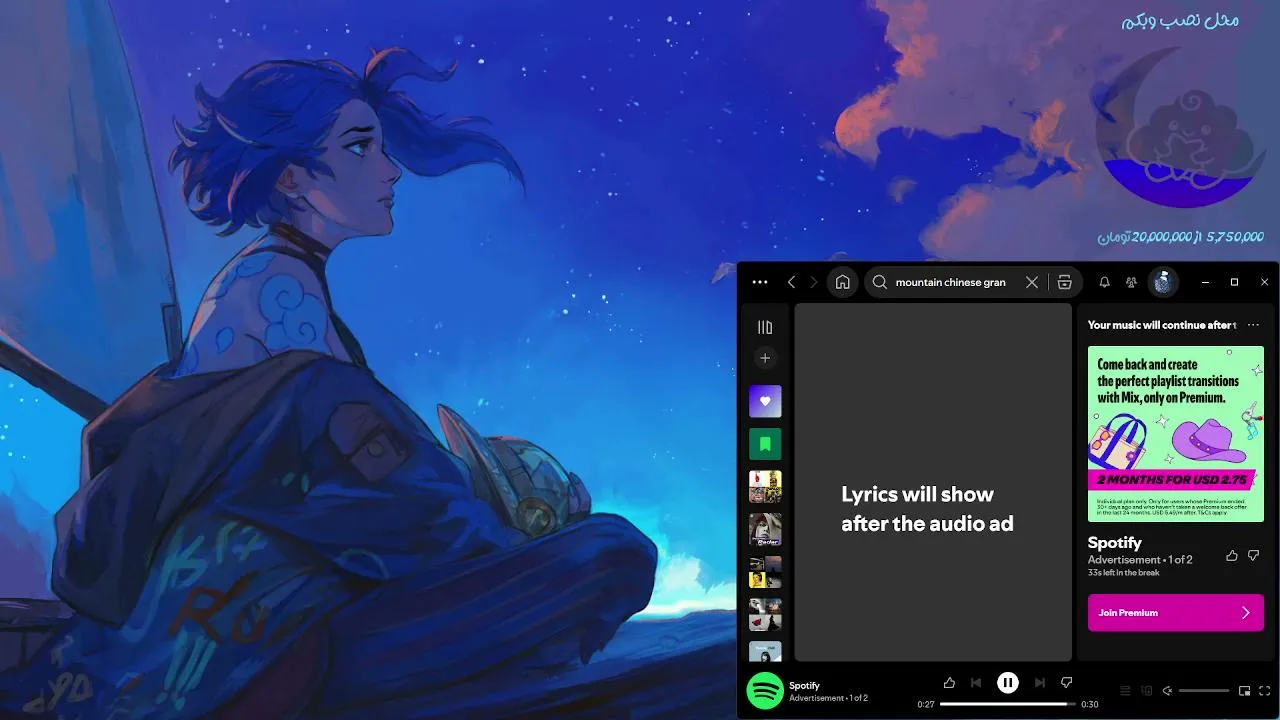Open the Spotify three-dot main menu

pos(760,282)
